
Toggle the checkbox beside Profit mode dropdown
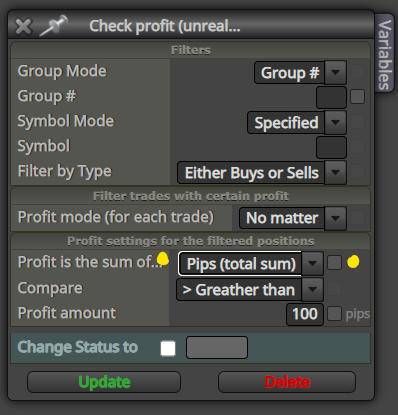tap(357, 218)
